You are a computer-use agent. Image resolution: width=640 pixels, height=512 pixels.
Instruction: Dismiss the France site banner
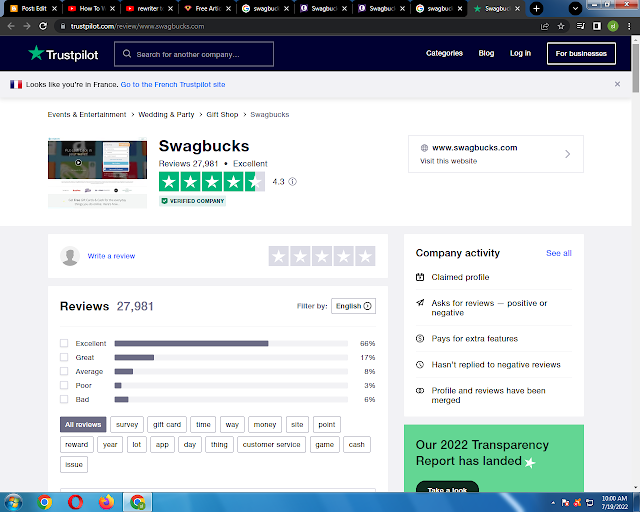point(617,84)
